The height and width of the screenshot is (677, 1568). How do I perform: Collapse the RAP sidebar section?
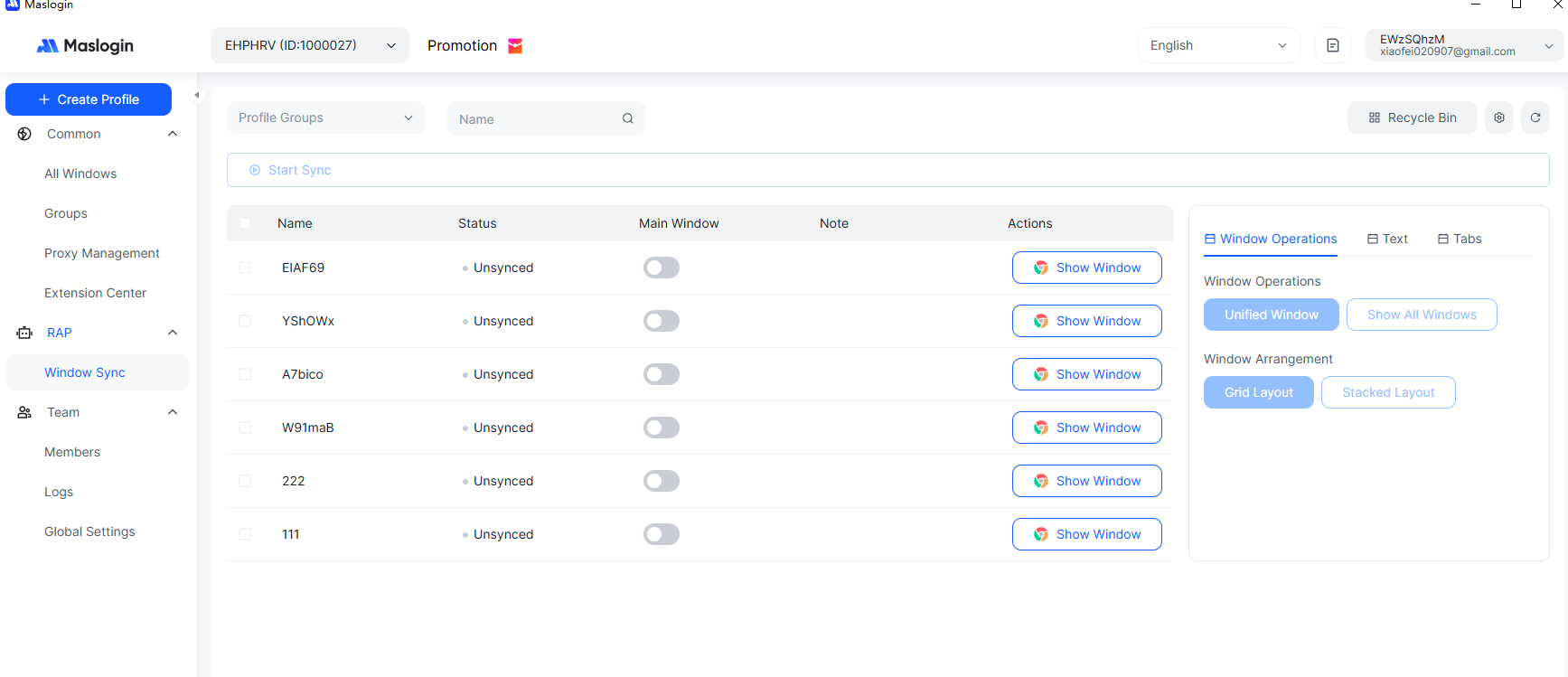tap(173, 333)
